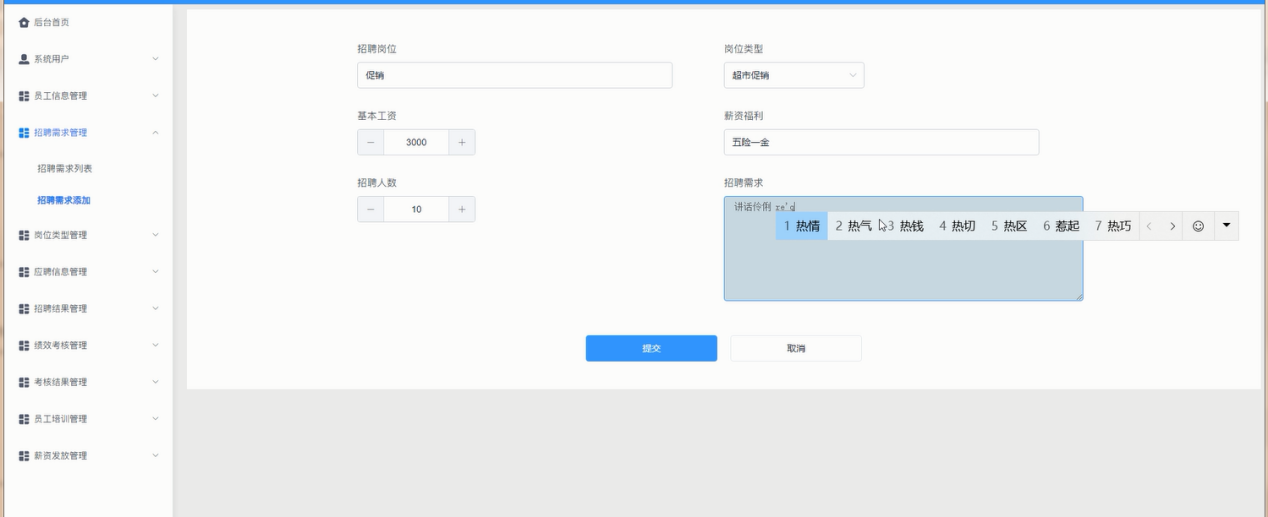Choose IME candidate 2 热气
This screenshot has height=517, width=1268.
tap(853, 226)
